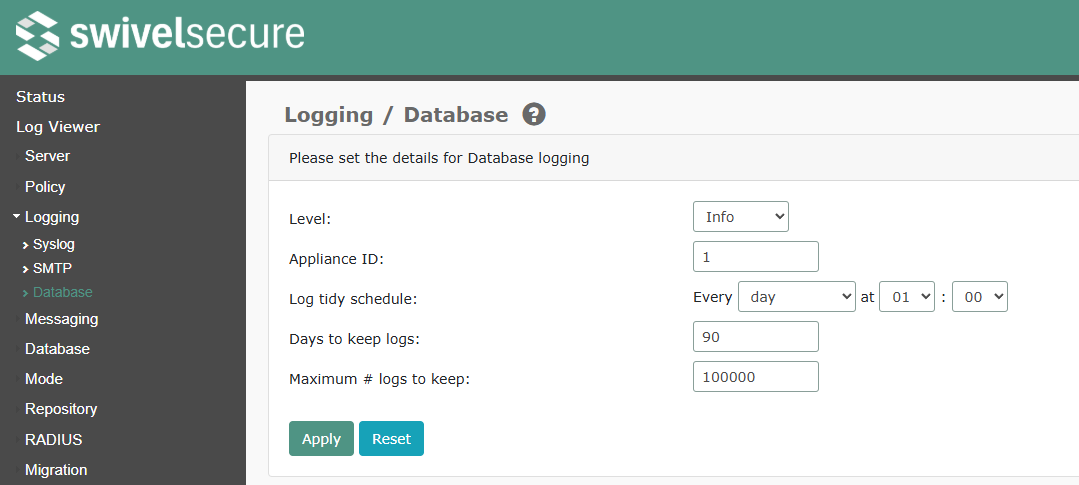Click the Appliance ID field
1079x485 pixels.
[756, 257]
